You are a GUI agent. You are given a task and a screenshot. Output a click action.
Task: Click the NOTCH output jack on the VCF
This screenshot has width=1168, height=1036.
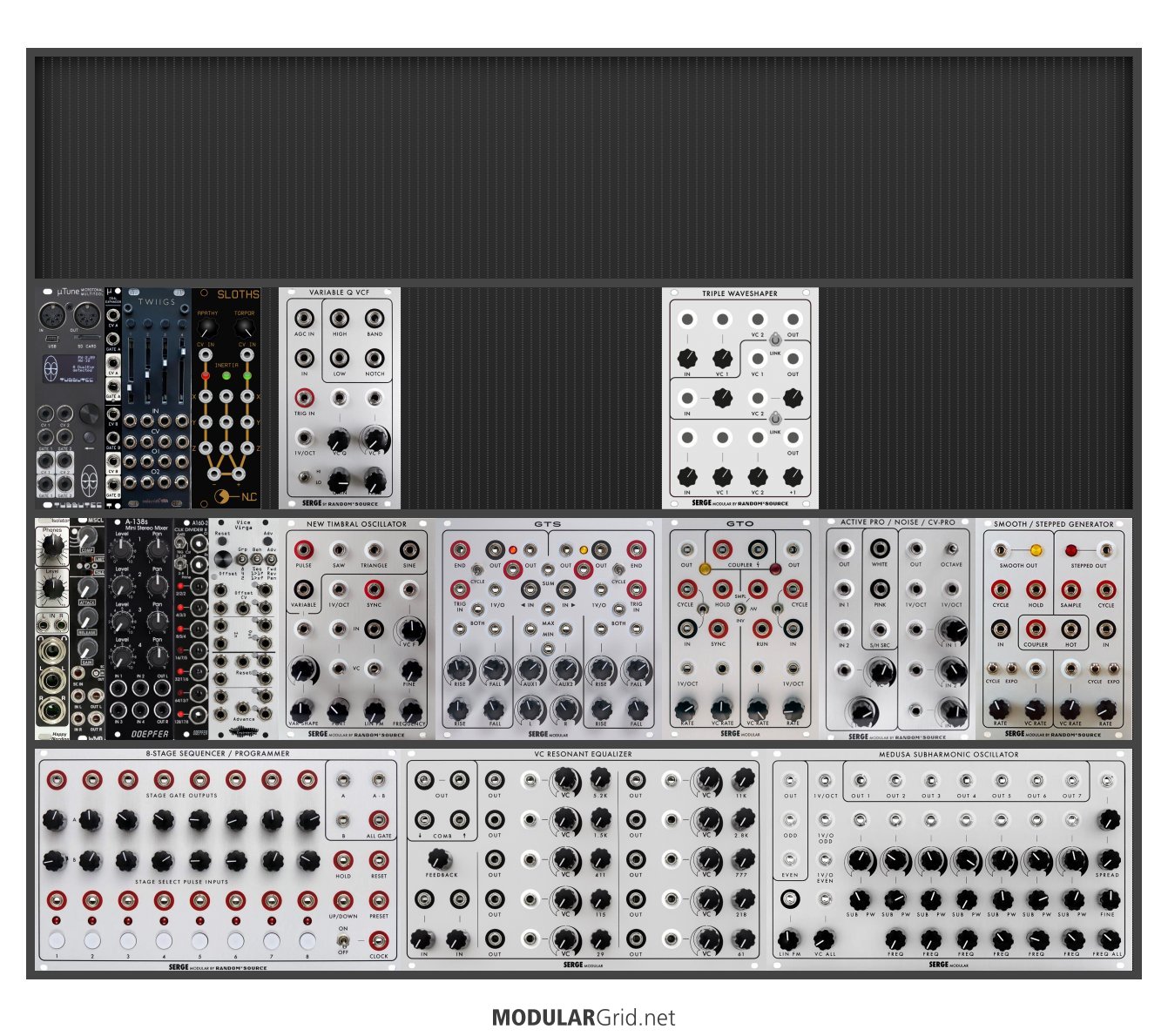375,358
